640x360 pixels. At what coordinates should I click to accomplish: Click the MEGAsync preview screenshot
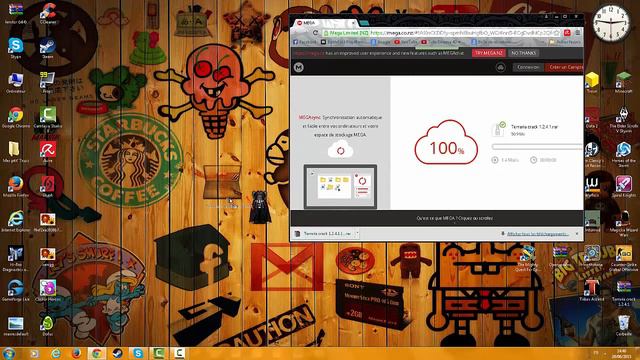(340, 187)
